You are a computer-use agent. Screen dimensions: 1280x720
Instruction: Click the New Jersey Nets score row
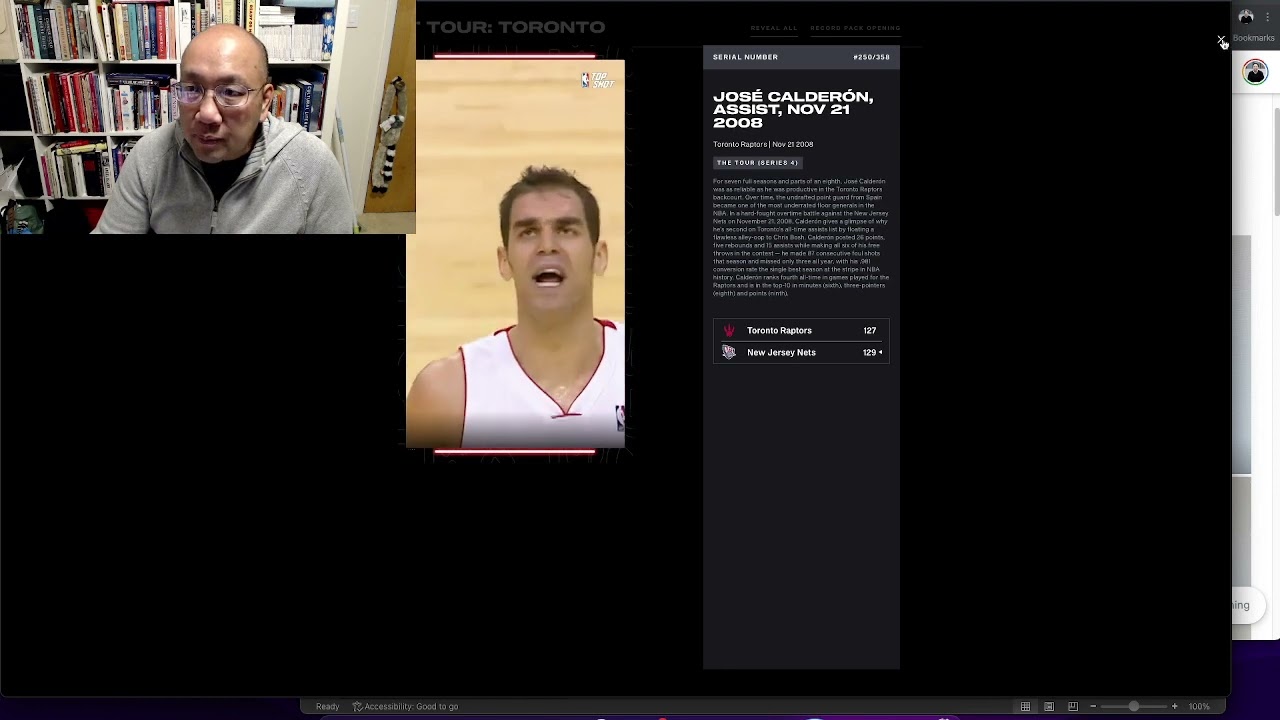pos(801,352)
